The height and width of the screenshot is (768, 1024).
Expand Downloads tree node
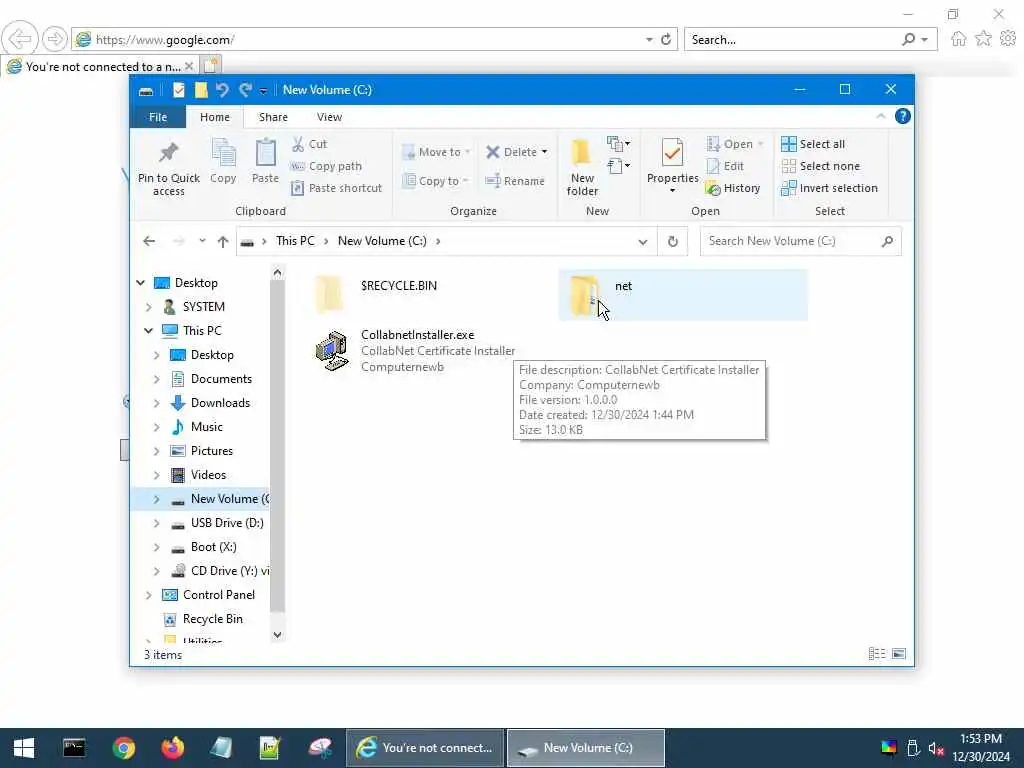pos(157,403)
